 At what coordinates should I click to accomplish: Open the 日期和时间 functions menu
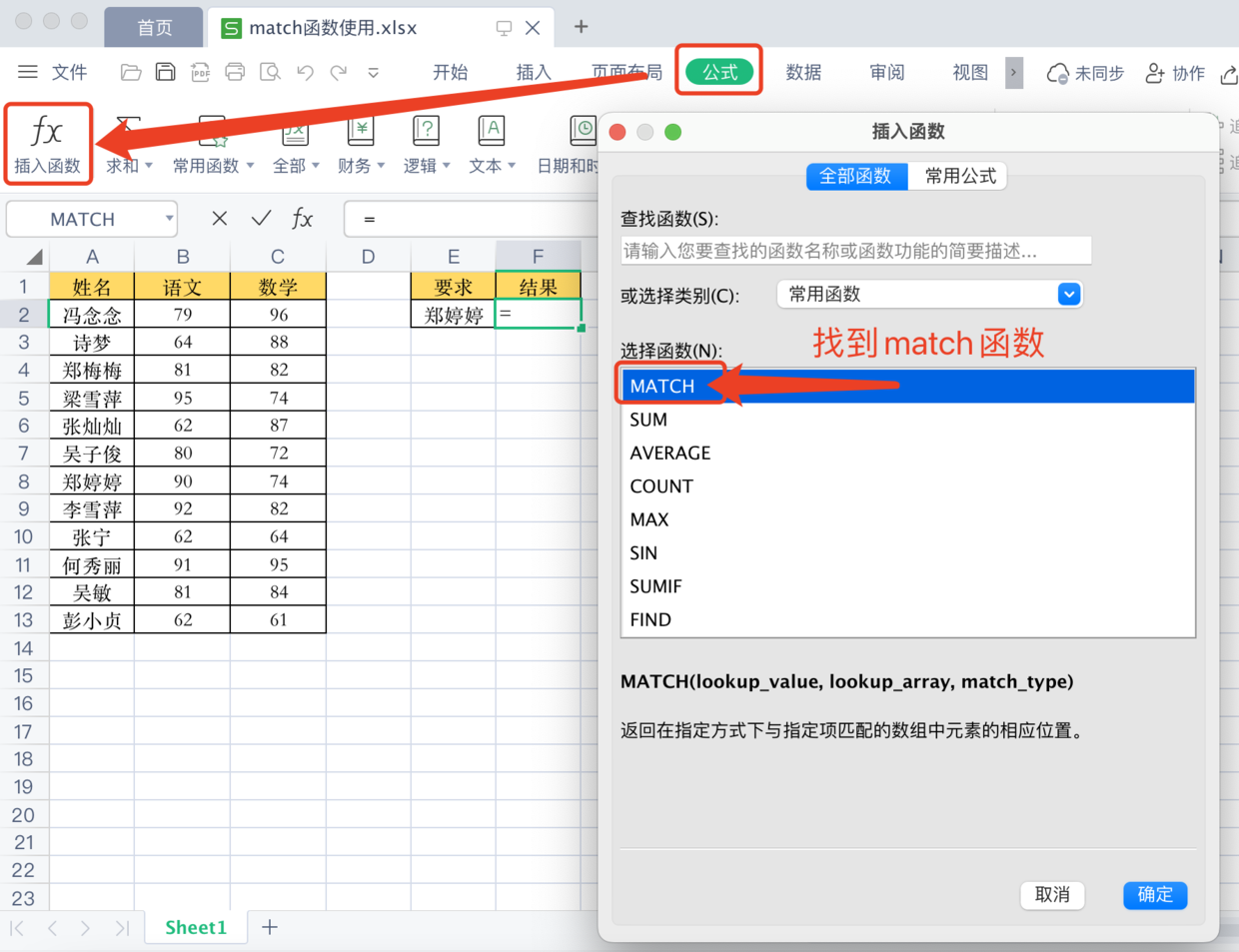point(568,145)
